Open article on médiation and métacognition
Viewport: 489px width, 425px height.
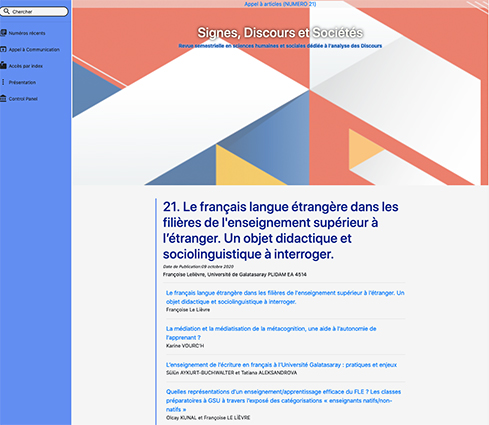(x=271, y=333)
